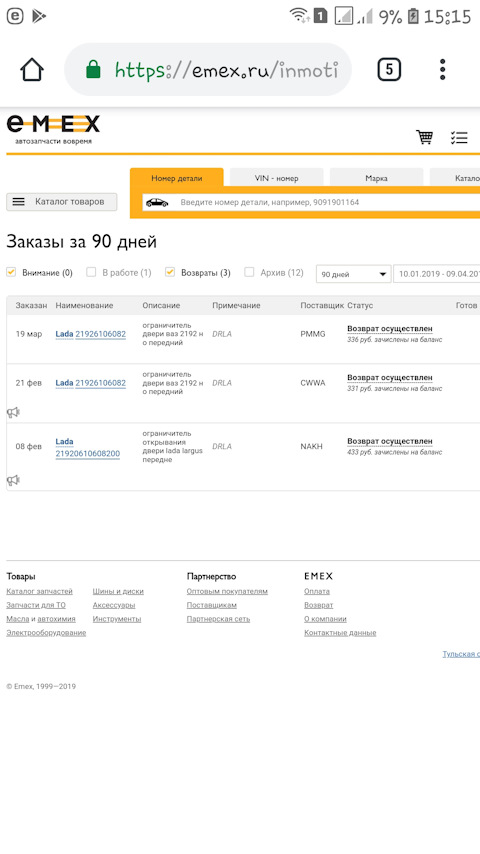Click Возврат осуществлен status for NAKH
Screen dimensions: 480x854
(x=390, y=441)
